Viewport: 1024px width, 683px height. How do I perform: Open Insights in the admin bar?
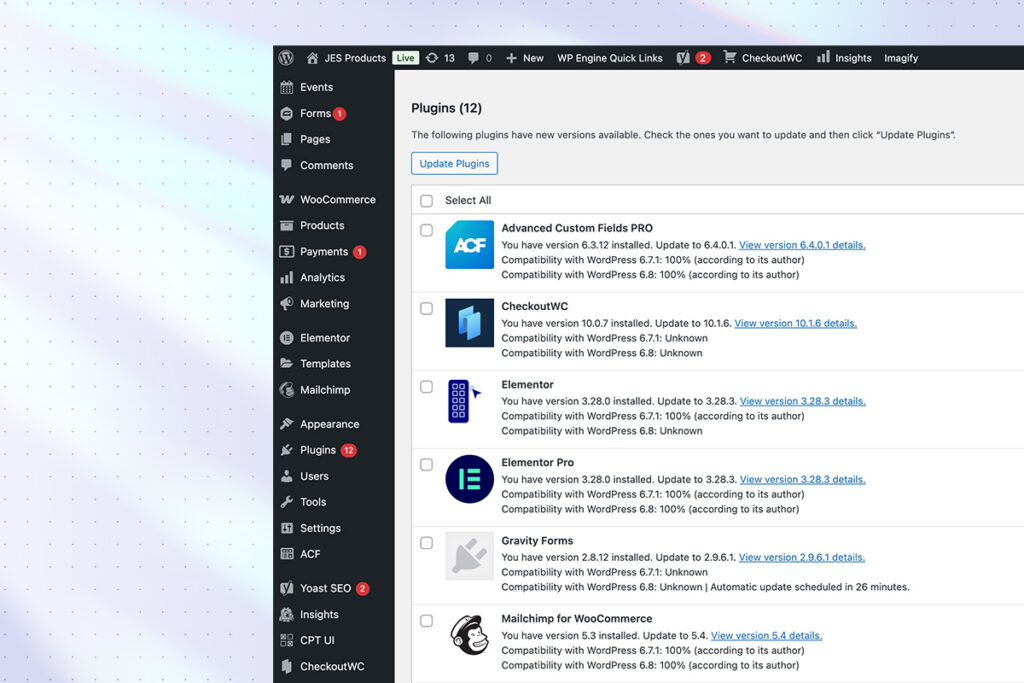tap(843, 58)
